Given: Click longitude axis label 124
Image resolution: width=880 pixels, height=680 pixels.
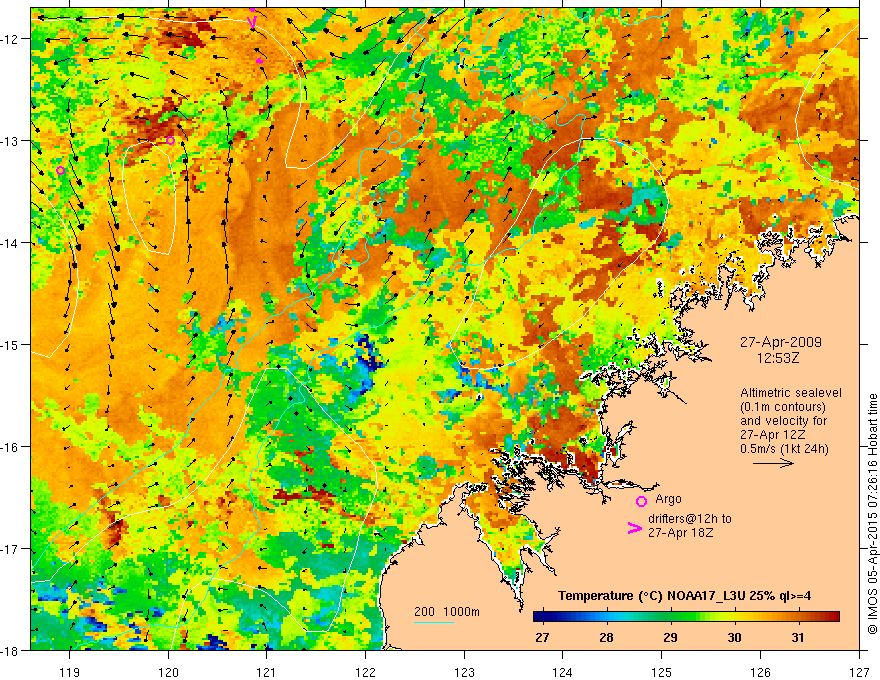Looking at the screenshot, I should coord(563,672).
